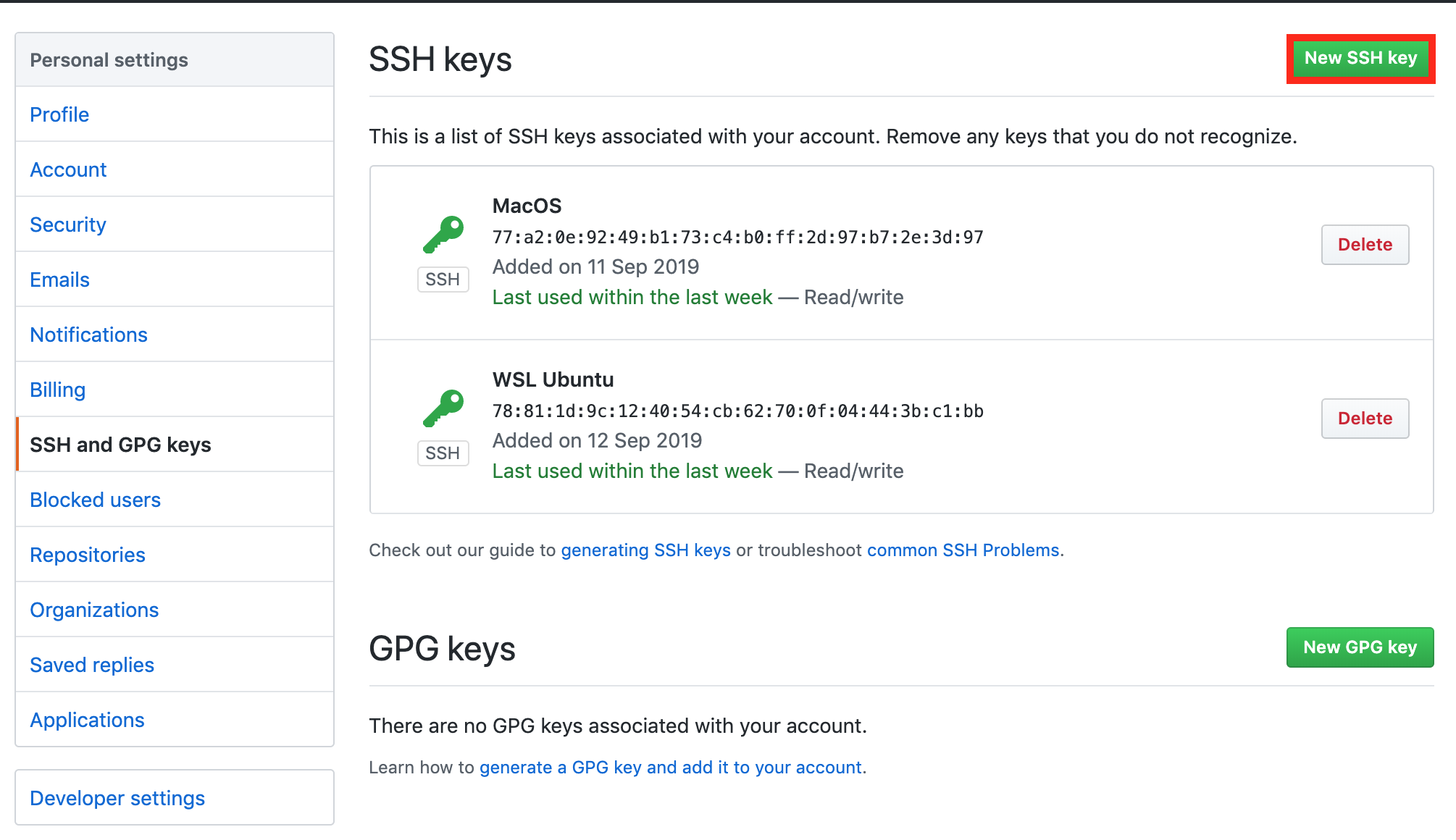Click the SSH badge under the WSL Ubuntu key
The width and height of the screenshot is (1456, 840).
click(443, 453)
